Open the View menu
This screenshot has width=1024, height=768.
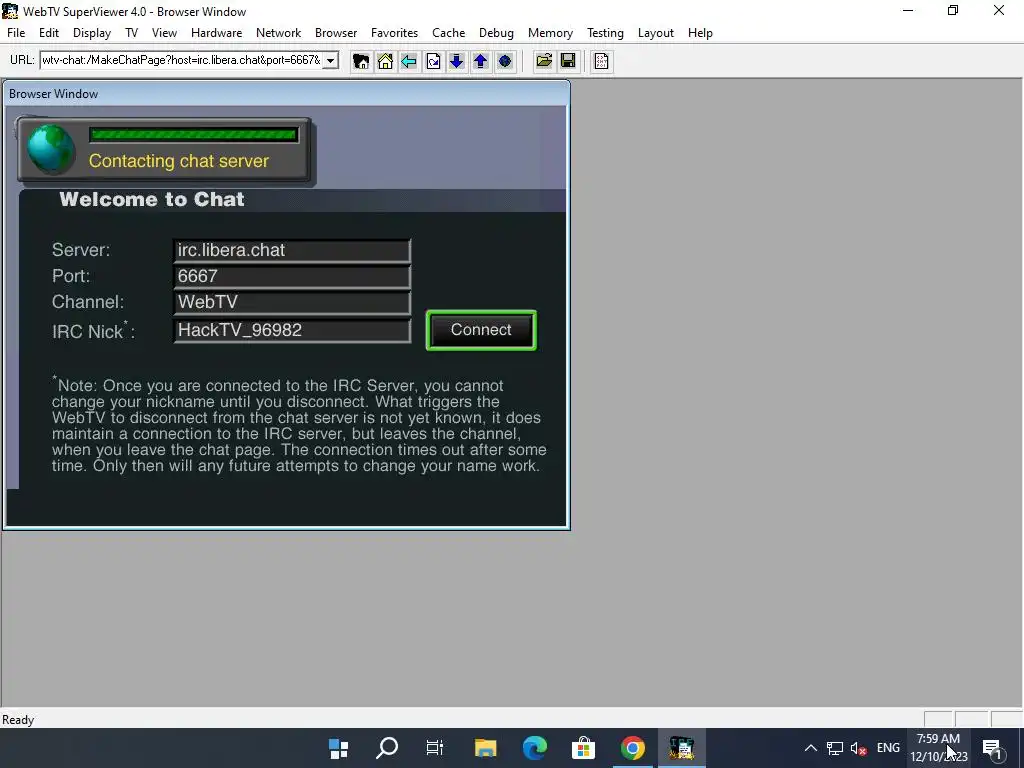[165, 33]
